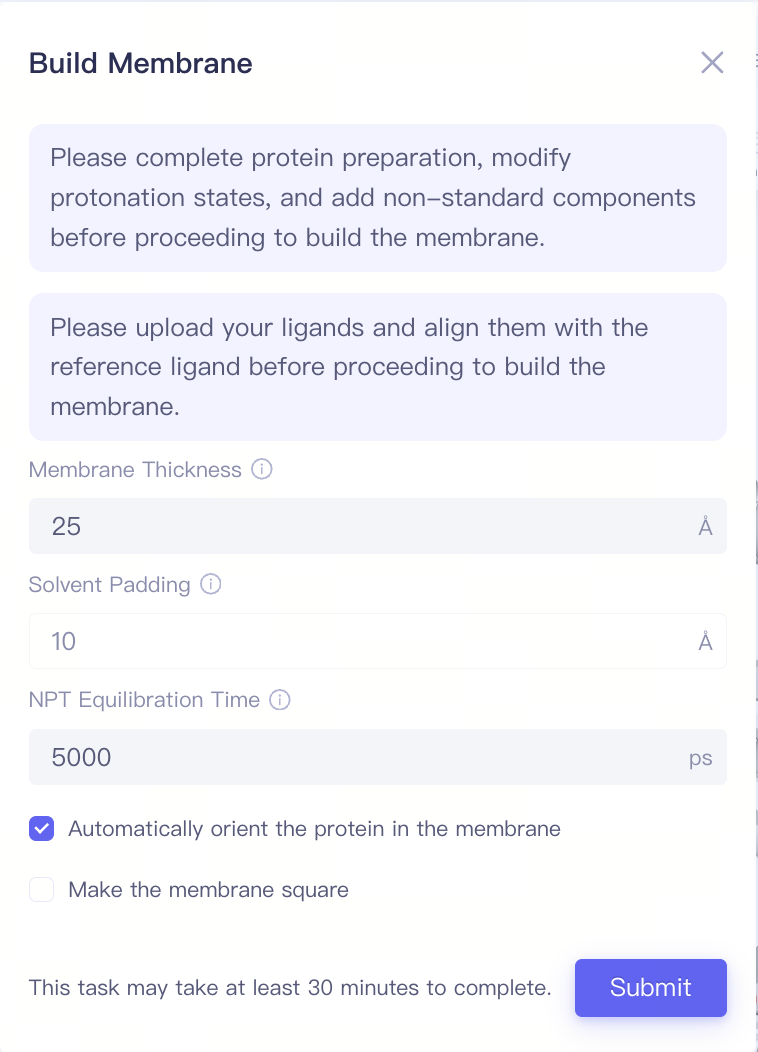Click the 30 minutes completion notice
This screenshot has width=758, height=1052.
[x=289, y=988]
